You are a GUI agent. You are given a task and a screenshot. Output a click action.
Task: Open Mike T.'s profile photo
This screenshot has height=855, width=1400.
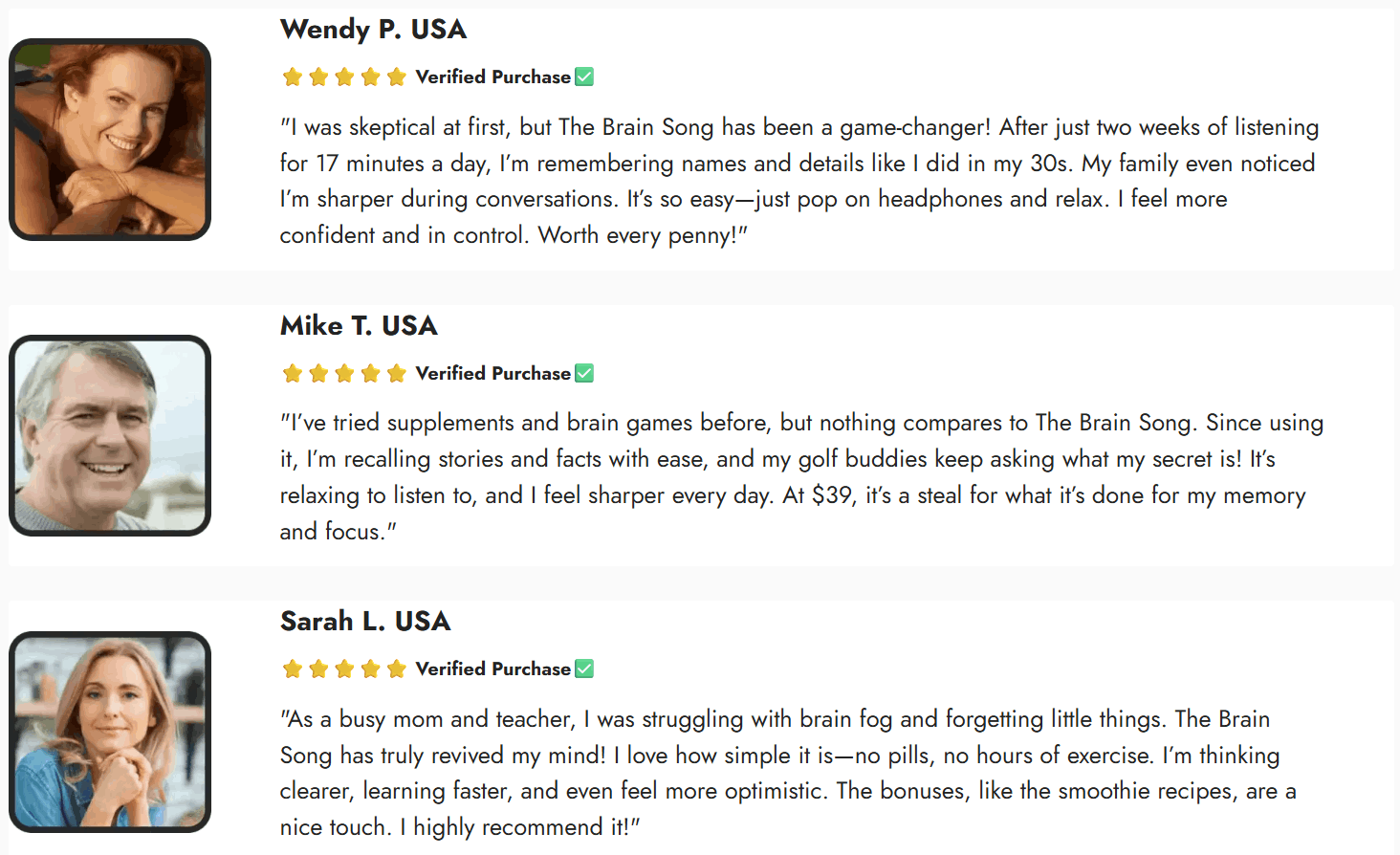click(110, 435)
